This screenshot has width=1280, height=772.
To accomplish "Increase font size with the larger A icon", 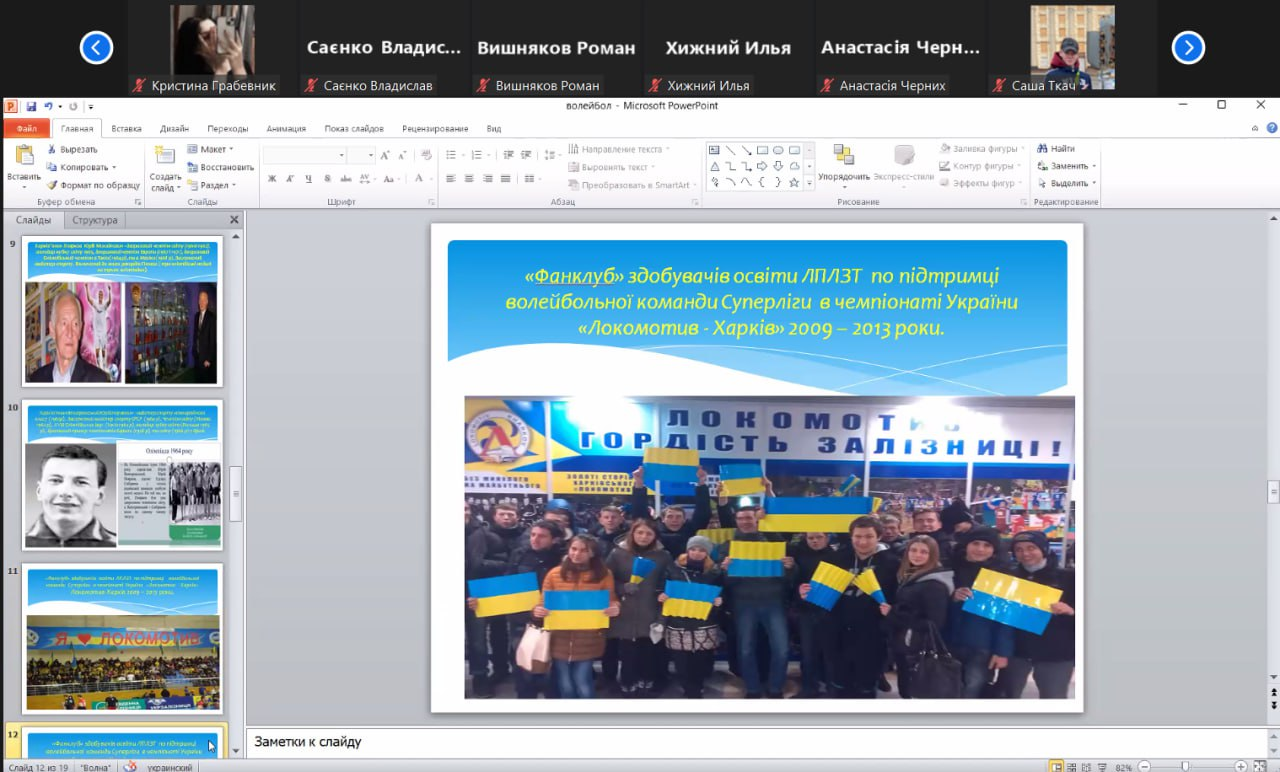I will pos(385,155).
